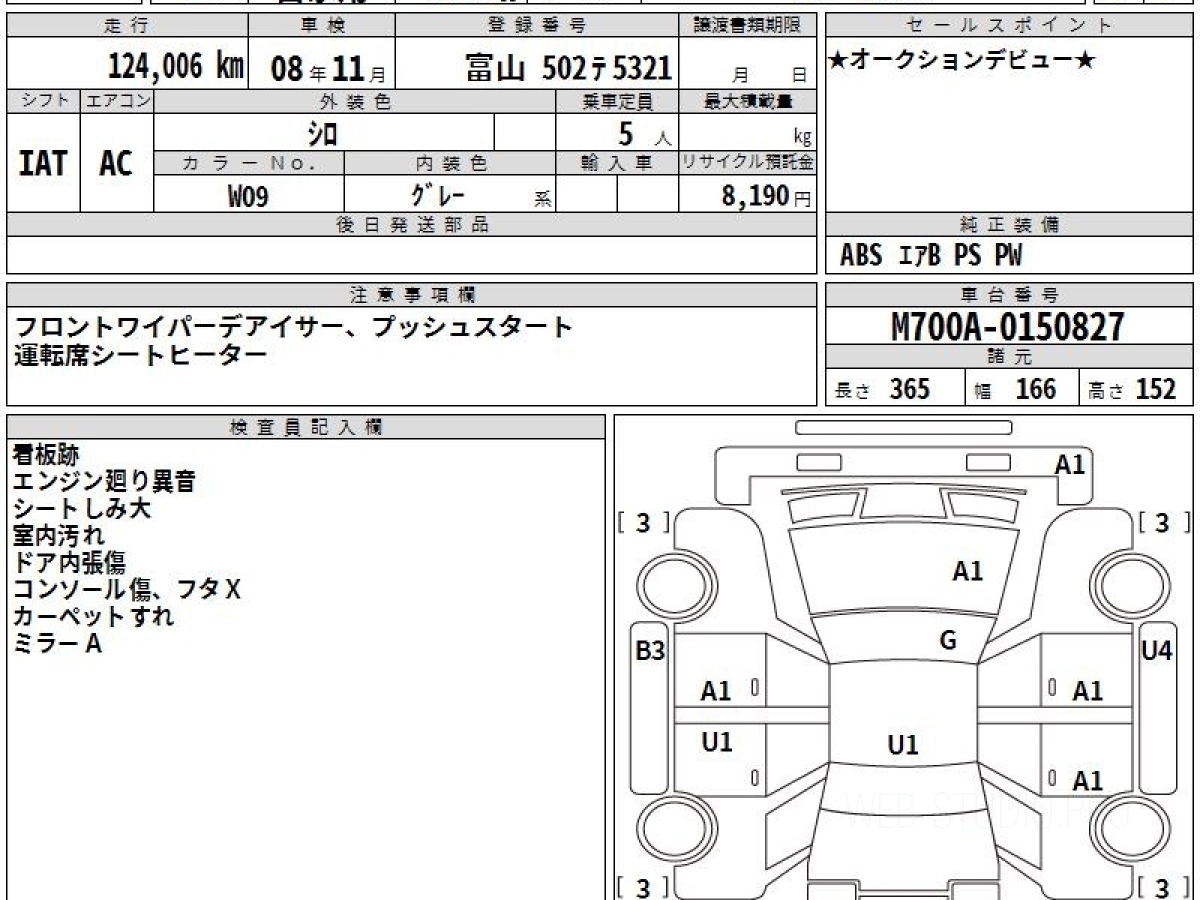
Task: Select the seating capacity 5人
Action: (x=644, y=134)
